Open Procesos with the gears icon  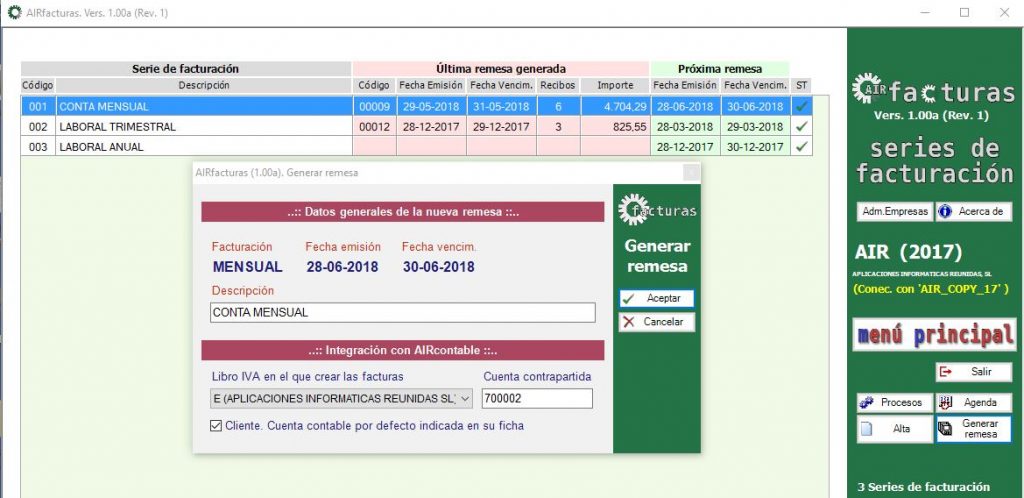click(x=893, y=402)
